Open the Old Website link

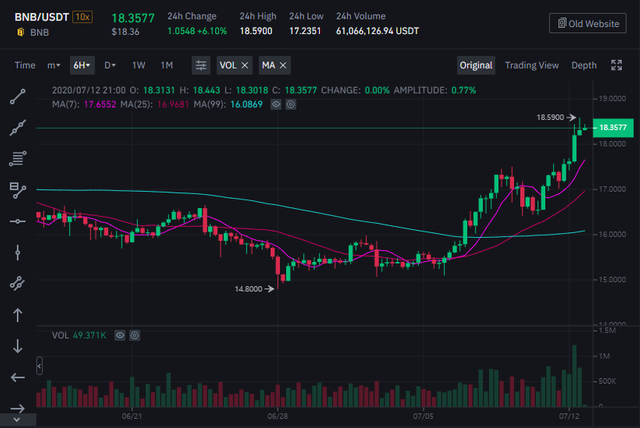click(588, 24)
